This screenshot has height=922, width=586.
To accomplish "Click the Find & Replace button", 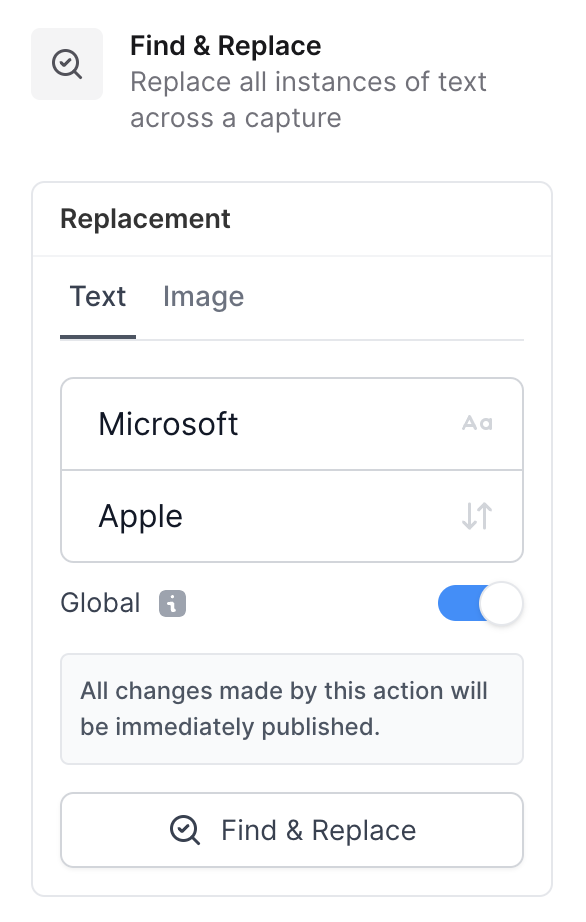I will click(x=292, y=830).
